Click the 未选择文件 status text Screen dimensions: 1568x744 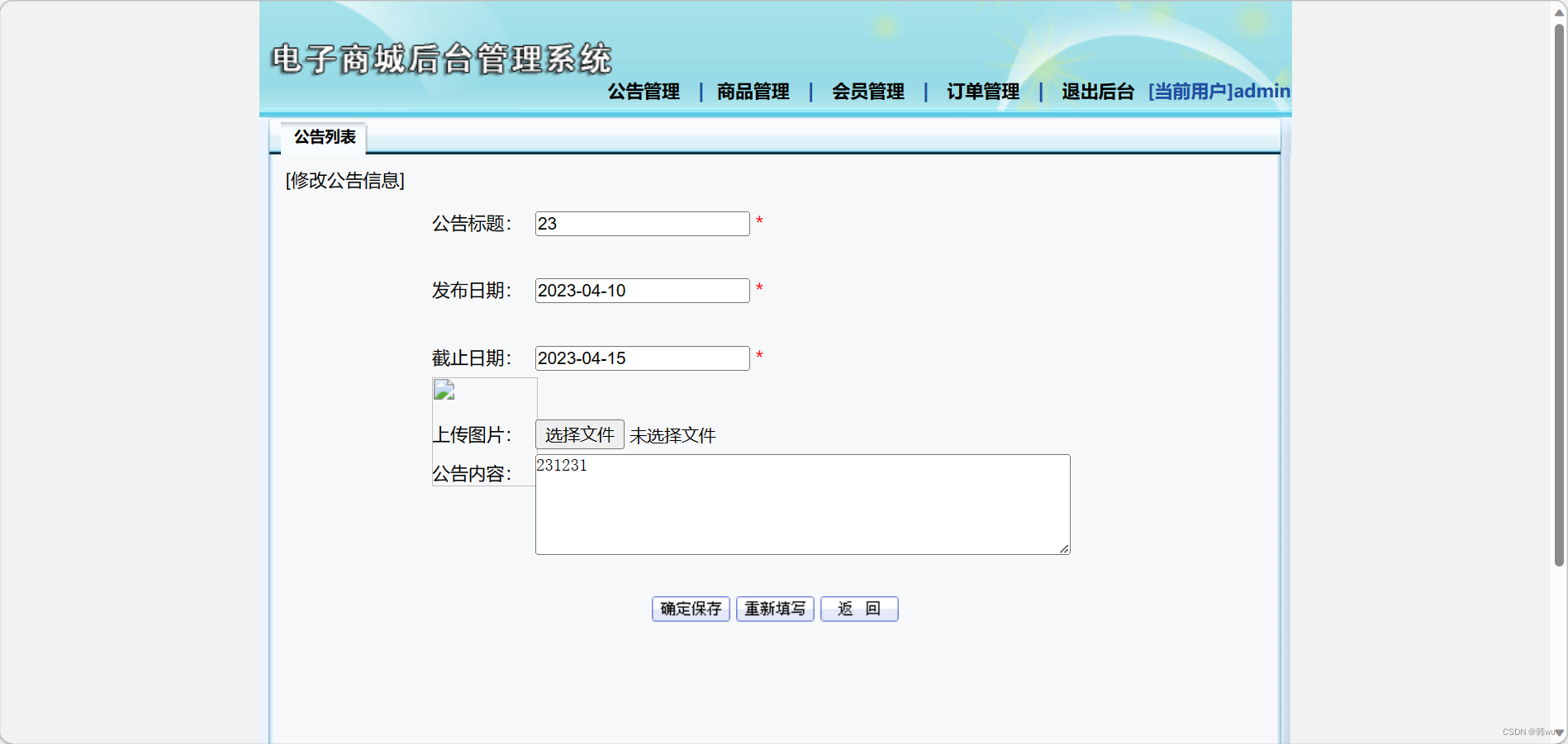click(x=672, y=436)
